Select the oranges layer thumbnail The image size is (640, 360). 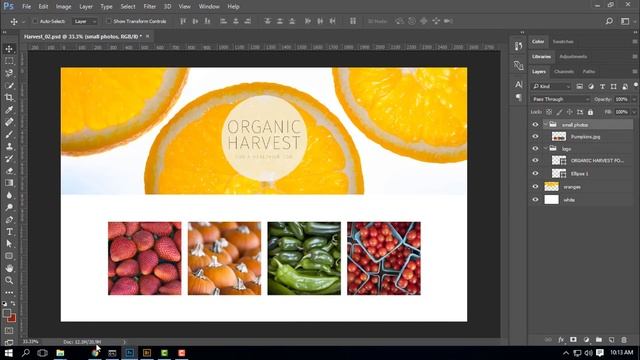(551, 187)
